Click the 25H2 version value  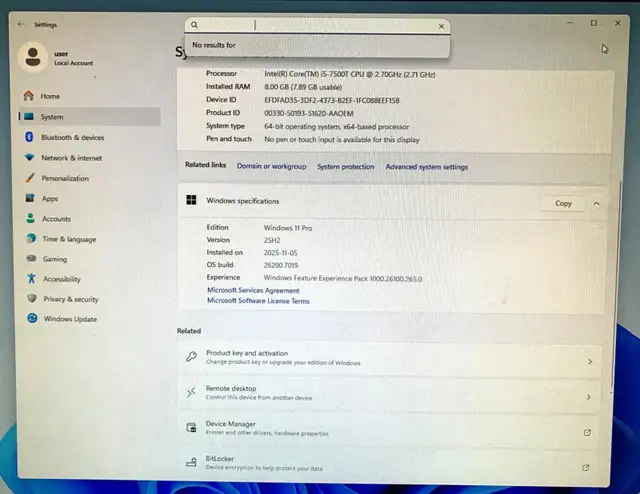pyautogui.click(x=272, y=240)
